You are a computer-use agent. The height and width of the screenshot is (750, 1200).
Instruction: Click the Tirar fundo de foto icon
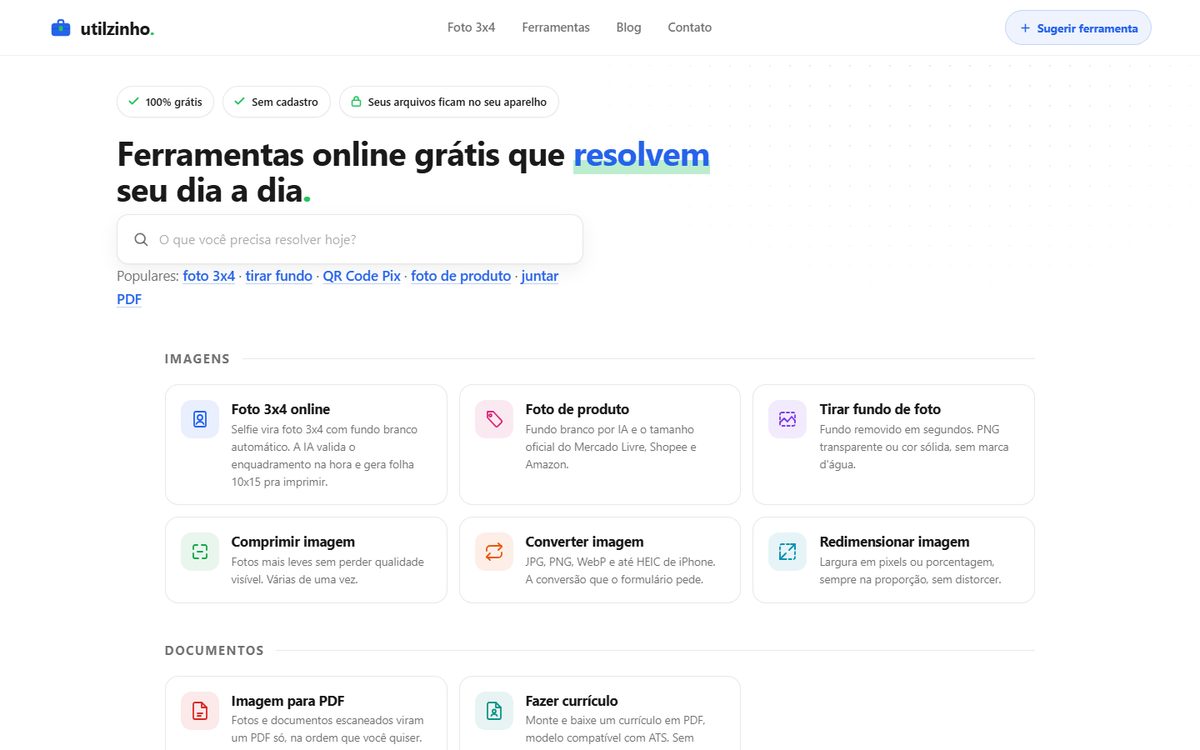click(788, 419)
